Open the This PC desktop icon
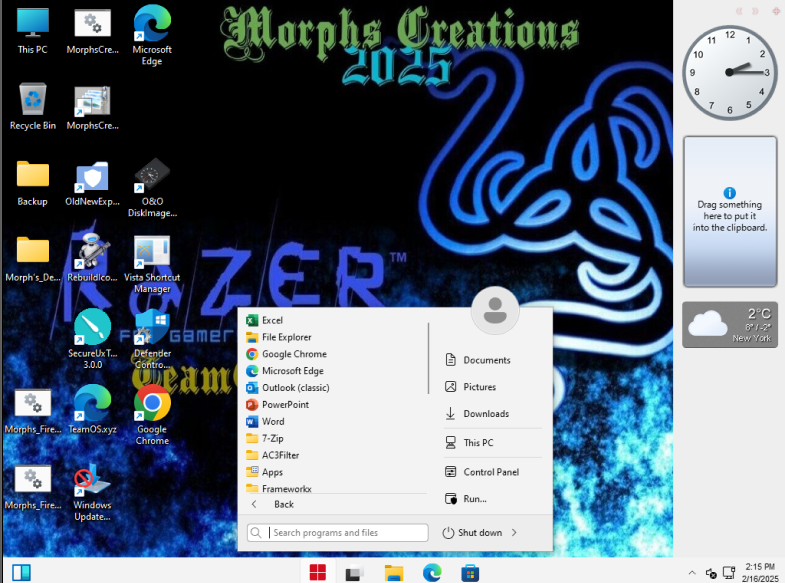Screen dimensions: 785x583 pos(33,32)
